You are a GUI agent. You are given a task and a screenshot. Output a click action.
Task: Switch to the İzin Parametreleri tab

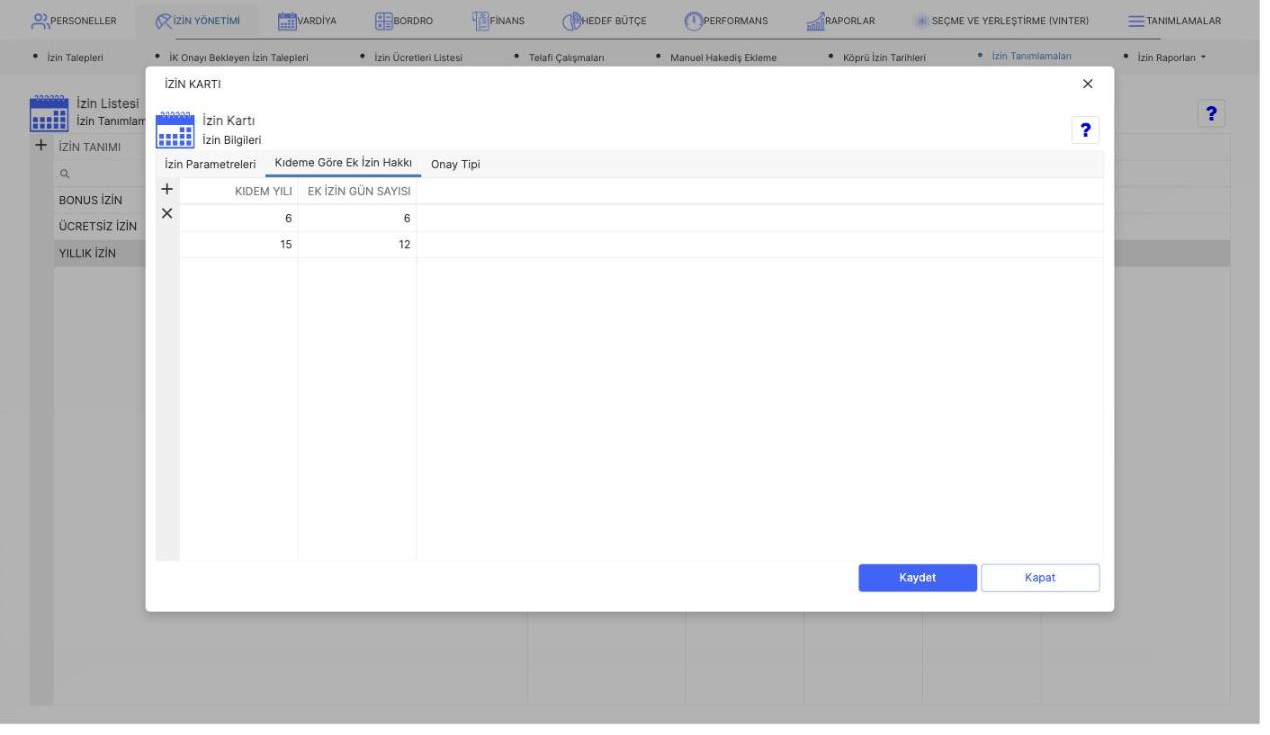point(211,164)
